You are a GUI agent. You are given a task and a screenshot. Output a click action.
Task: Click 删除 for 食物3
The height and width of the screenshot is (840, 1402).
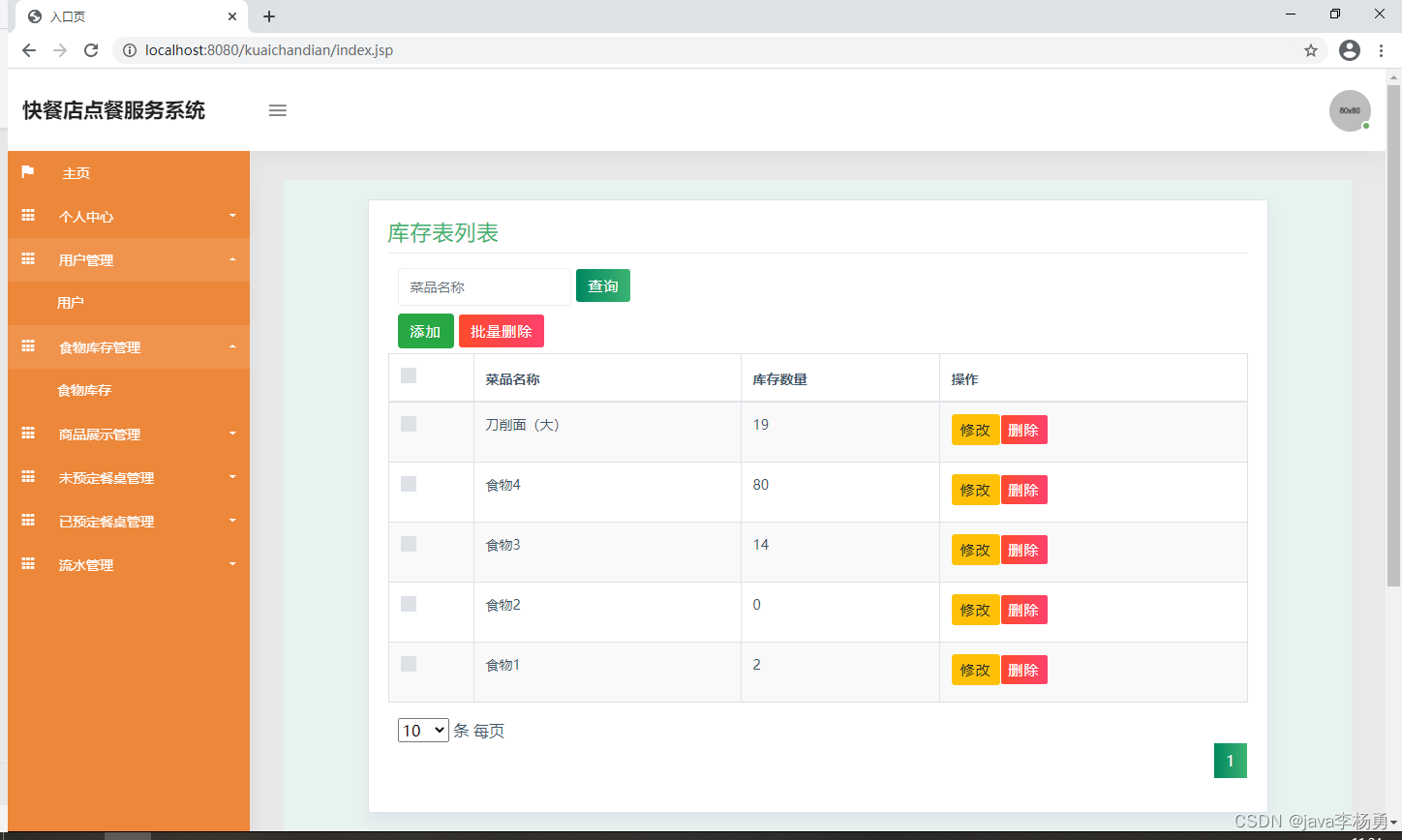pos(1023,550)
